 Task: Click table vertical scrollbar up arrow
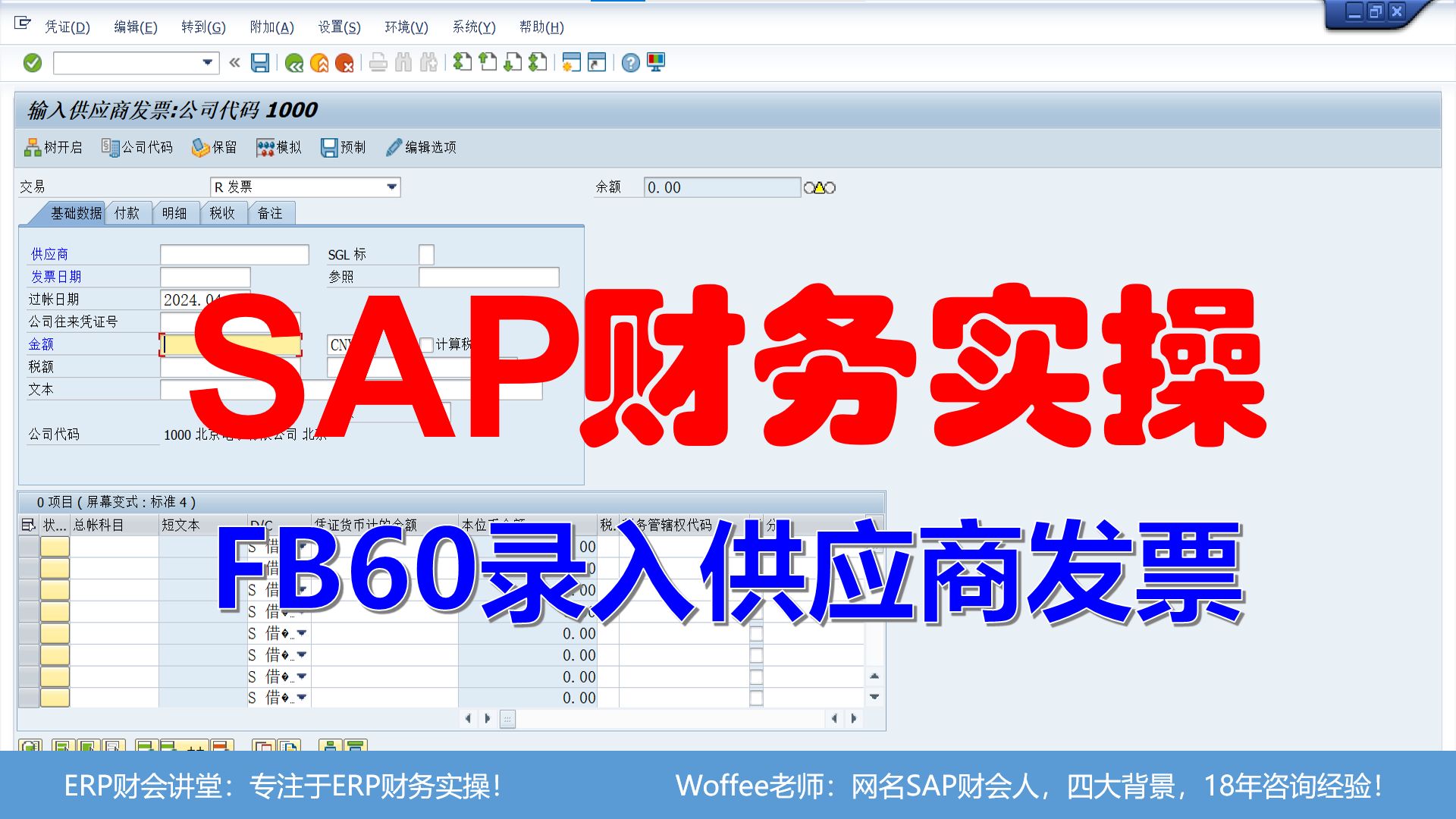[x=874, y=676]
